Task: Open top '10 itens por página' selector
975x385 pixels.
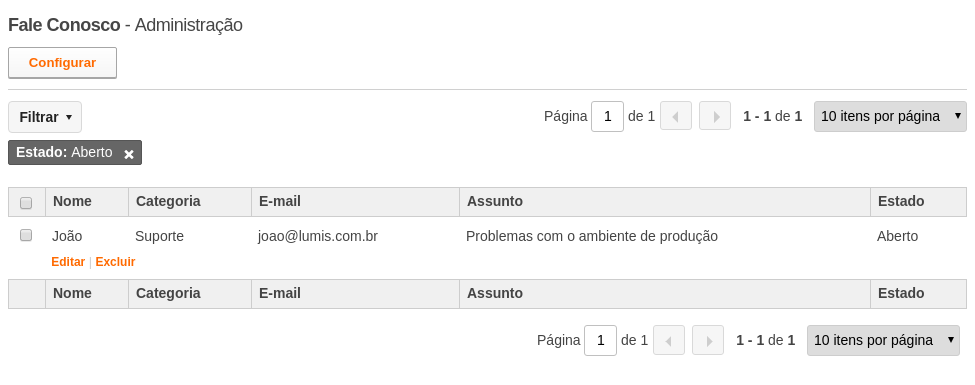Action: pos(890,116)
